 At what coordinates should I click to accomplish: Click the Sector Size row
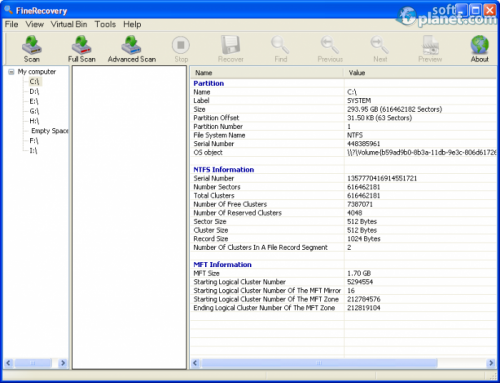click(343, 222)
